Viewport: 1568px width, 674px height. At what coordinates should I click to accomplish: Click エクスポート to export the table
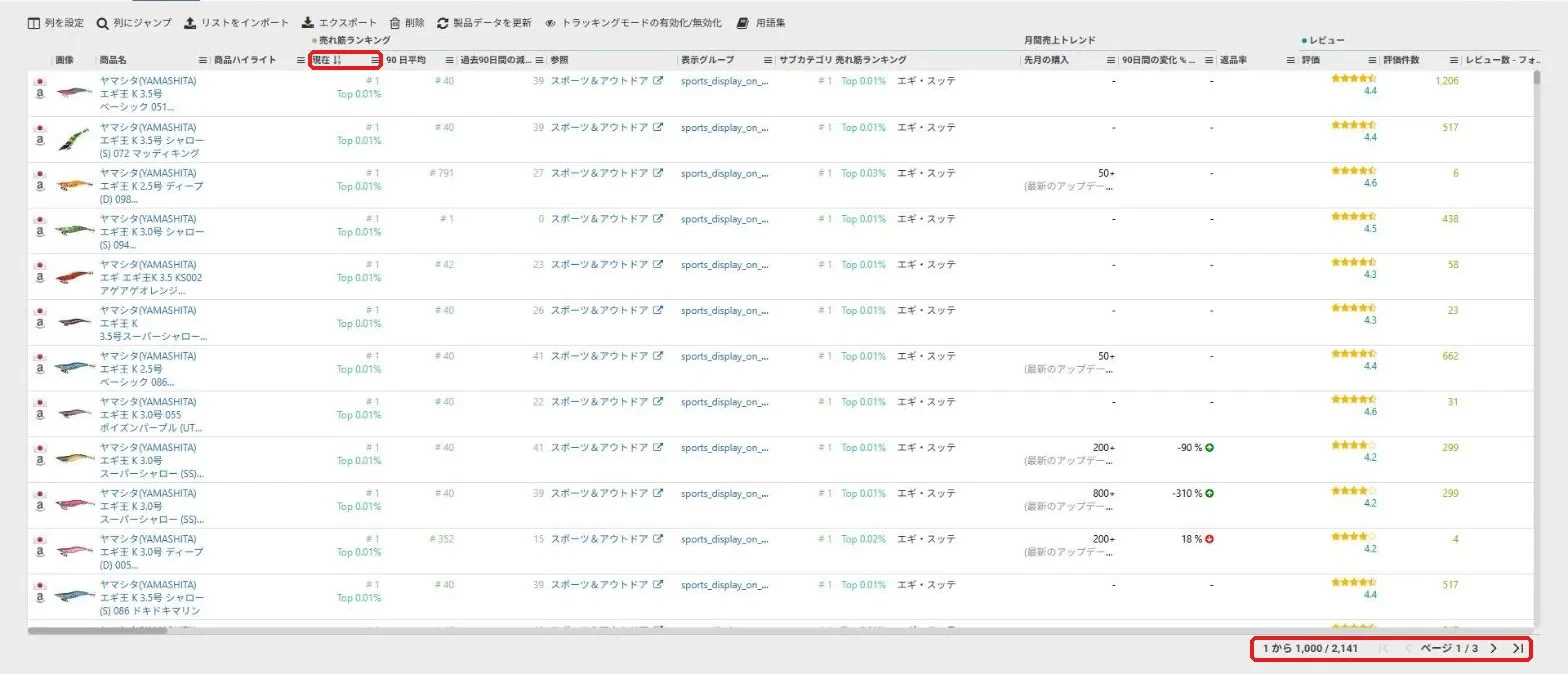[x=339, y=22]
